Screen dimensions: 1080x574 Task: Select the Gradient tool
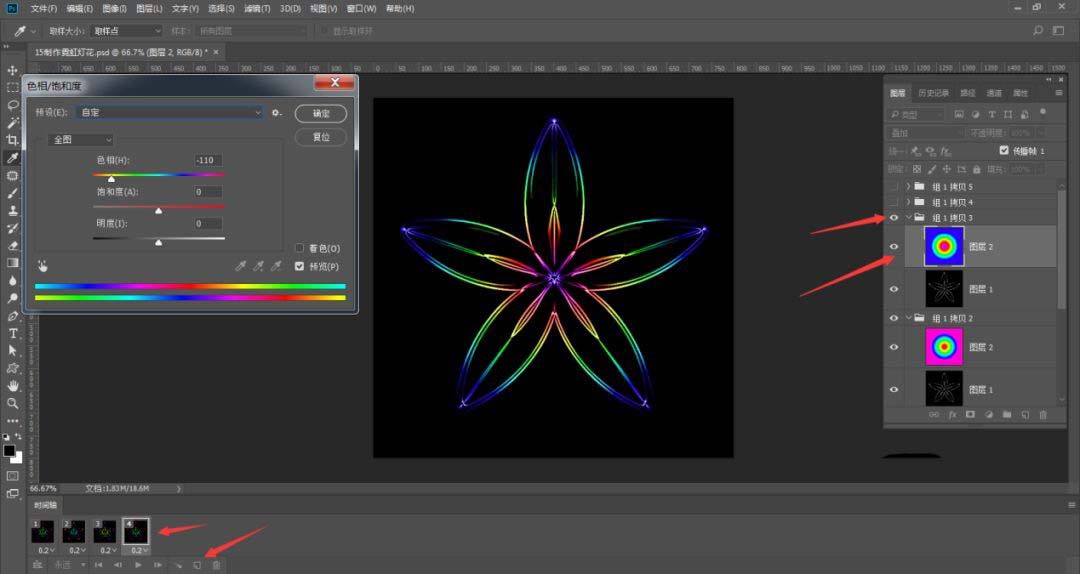pos(12,263)
